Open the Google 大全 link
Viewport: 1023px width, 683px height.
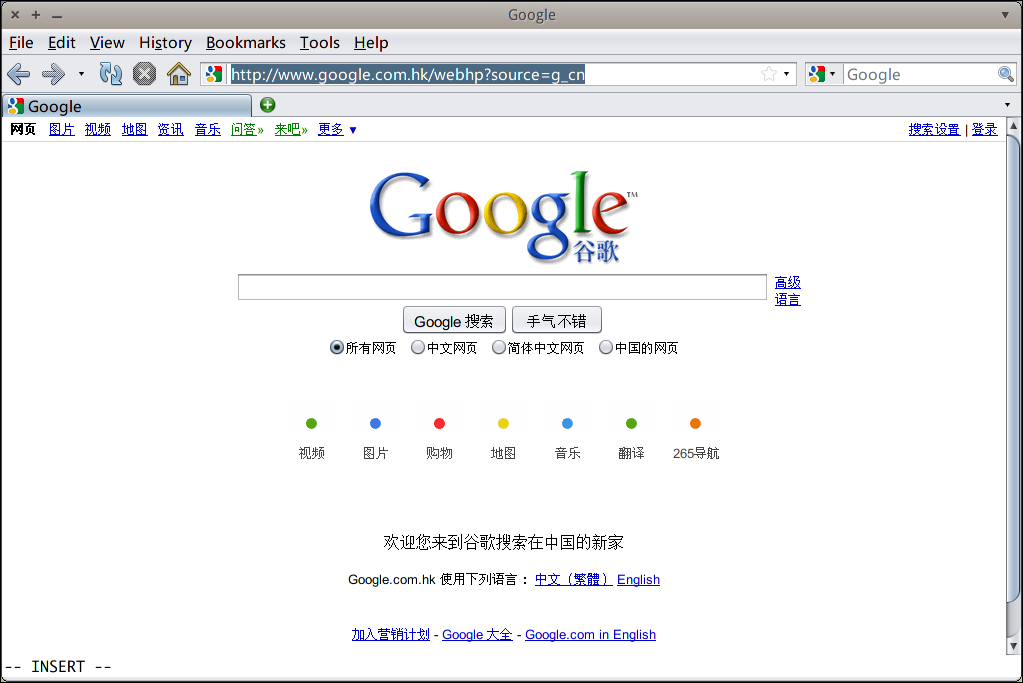[x=477, y=634]
